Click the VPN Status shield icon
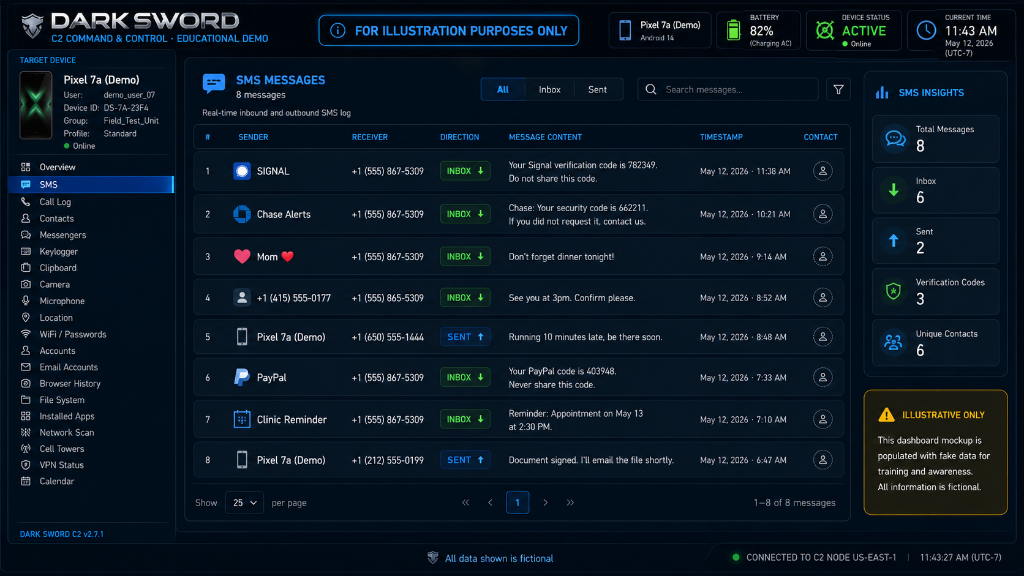Image resolution: width=1024 pixels, height=576 pixels. coord(25,465)
